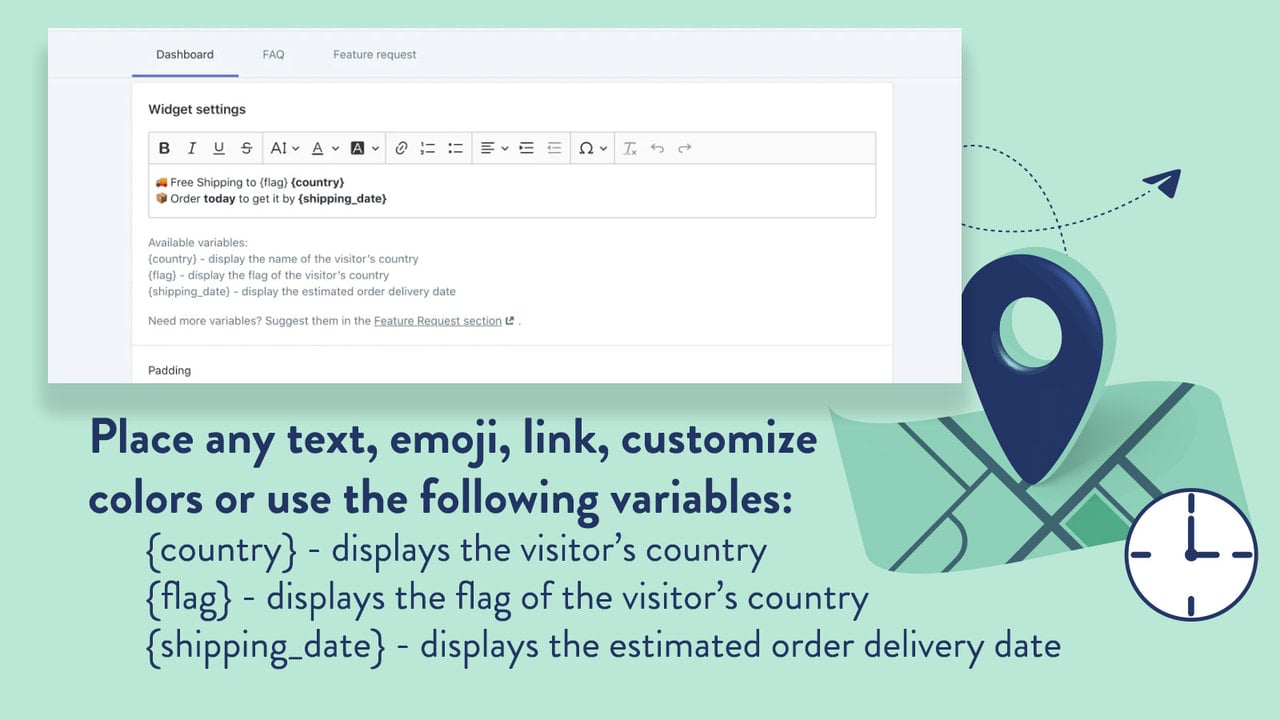The width and height of the screenshot is (1280, 720).
Task: Switch to the FAQ tab
Action: [274, 54]
